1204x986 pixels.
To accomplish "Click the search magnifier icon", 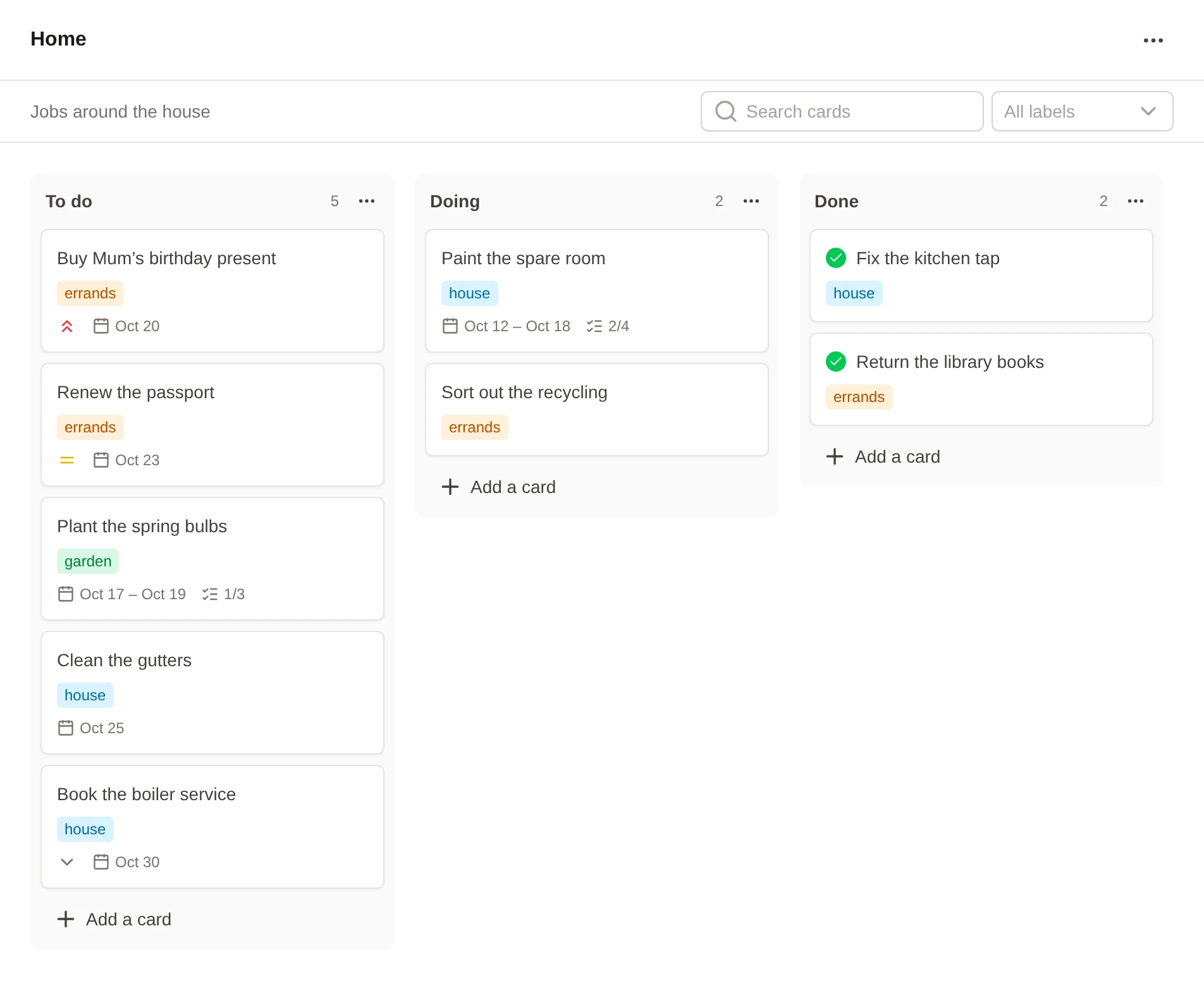I will 725,111.
